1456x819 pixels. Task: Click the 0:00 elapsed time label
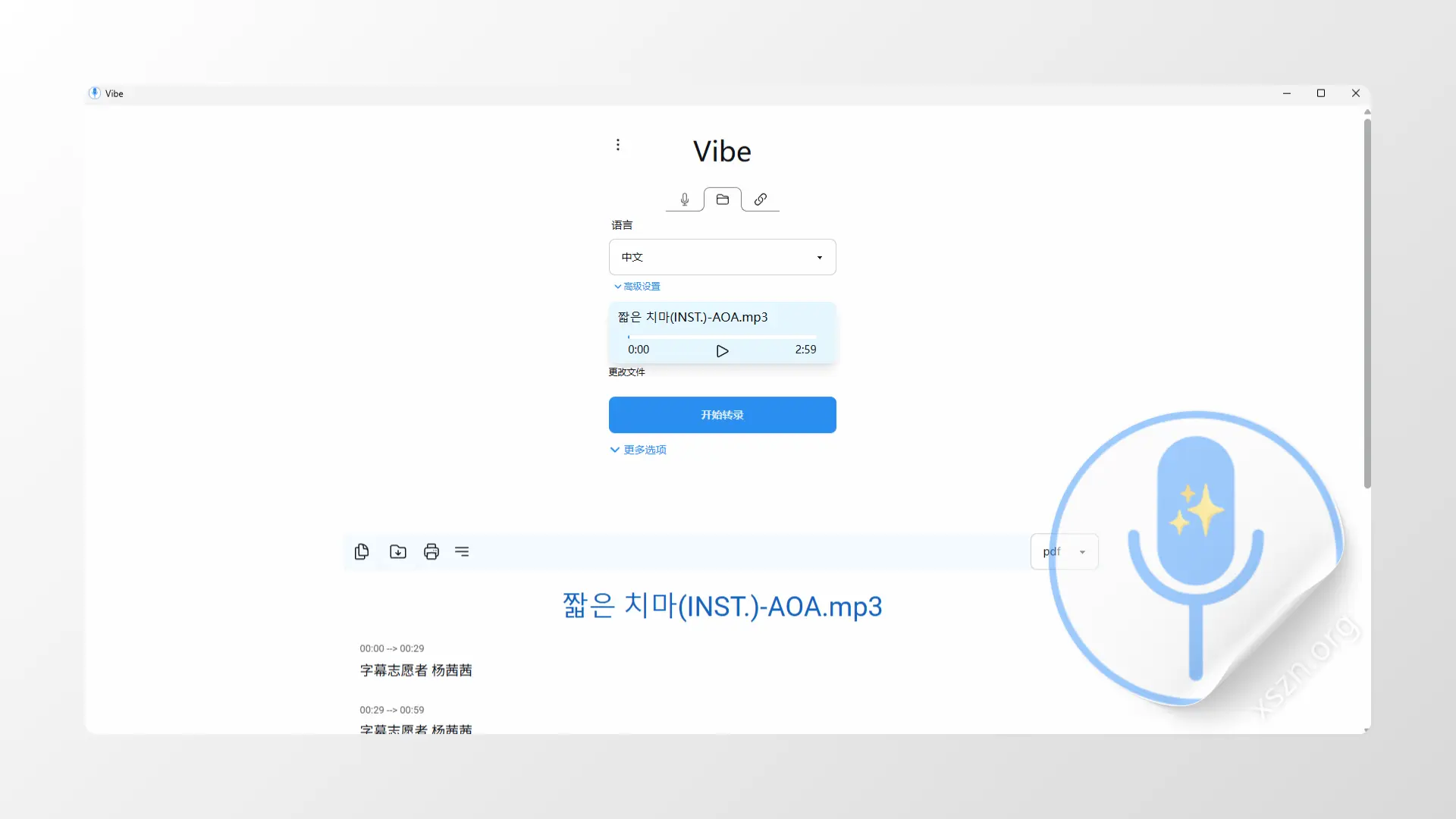coord(639,350)
